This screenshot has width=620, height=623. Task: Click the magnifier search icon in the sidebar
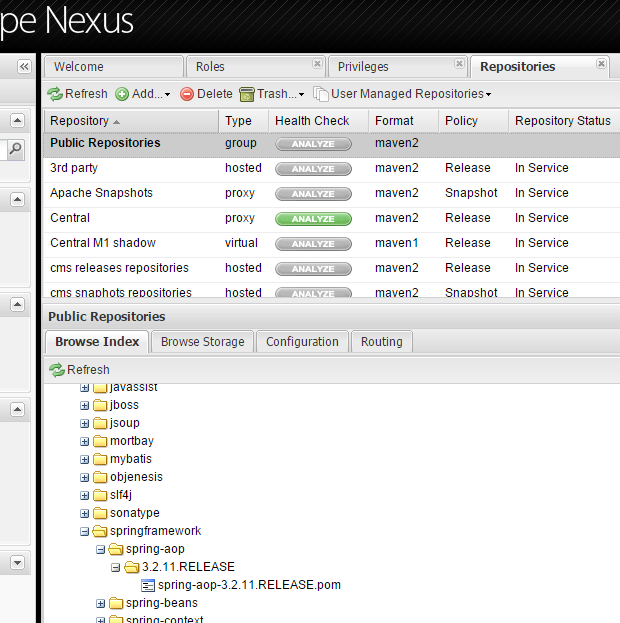(16, 149)
